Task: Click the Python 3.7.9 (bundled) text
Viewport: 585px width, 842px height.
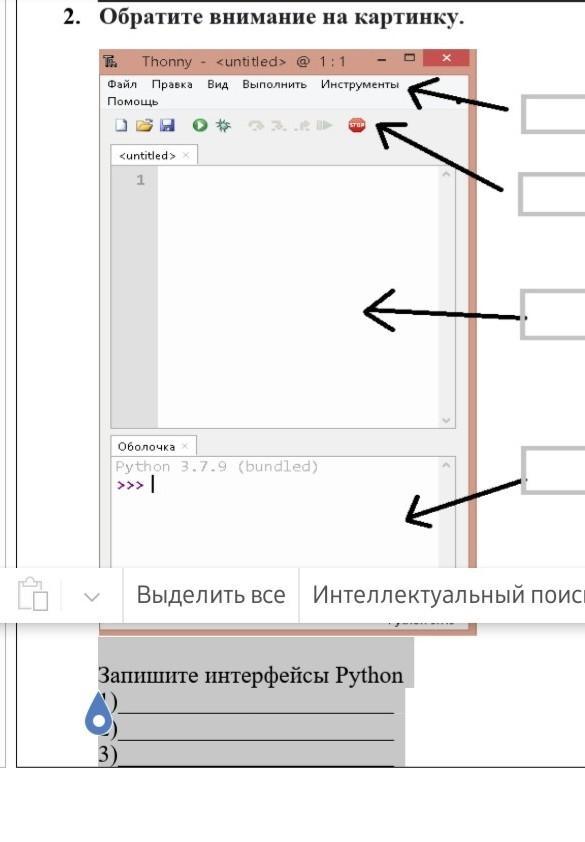Action: [217, 467]
